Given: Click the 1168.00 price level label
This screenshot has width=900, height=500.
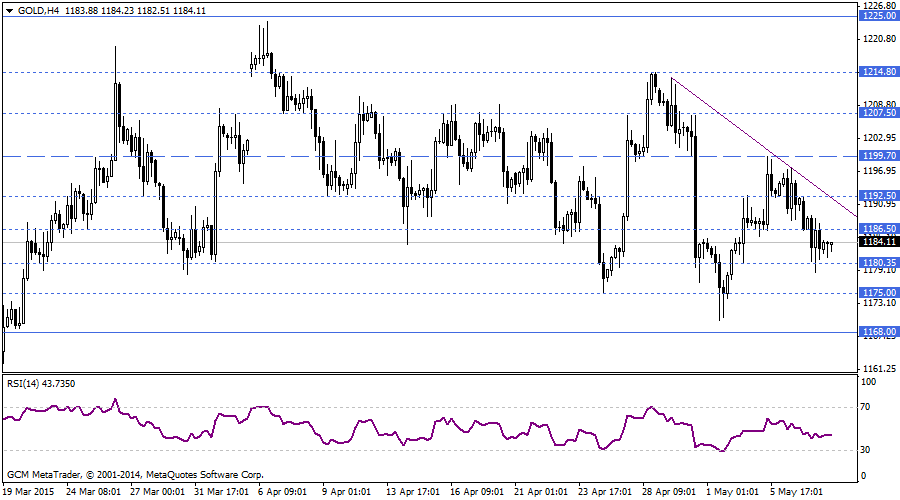Looking at the screenshot, I should [879, 332].
